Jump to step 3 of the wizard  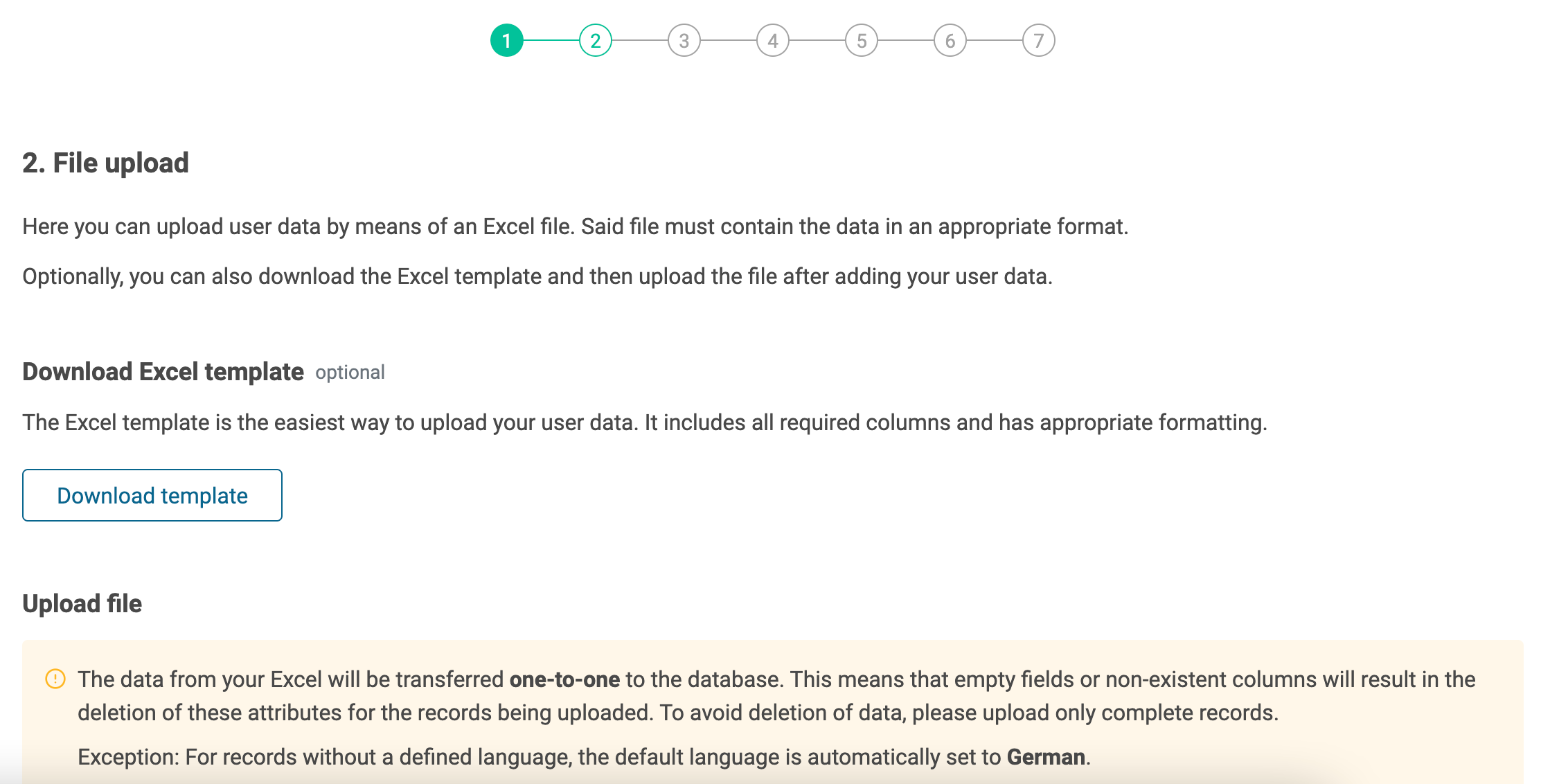(684, 41)
